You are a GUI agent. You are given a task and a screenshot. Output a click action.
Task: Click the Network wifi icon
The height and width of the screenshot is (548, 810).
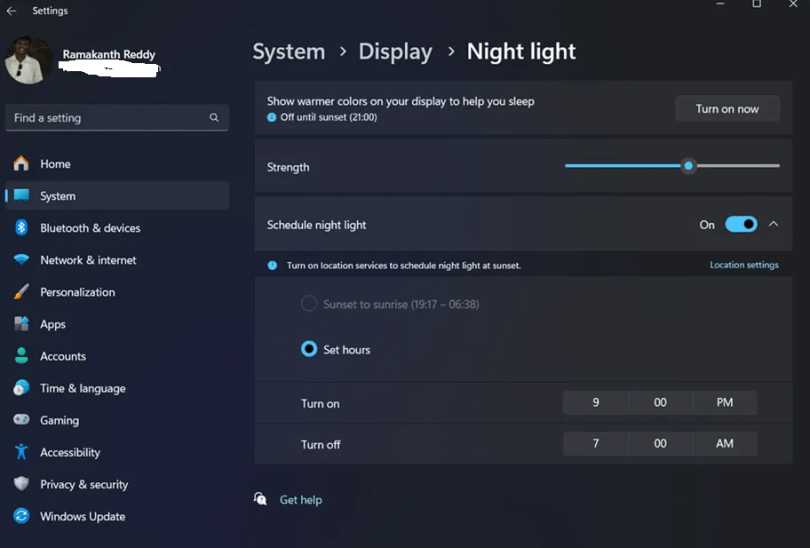[x=21, y=259]
